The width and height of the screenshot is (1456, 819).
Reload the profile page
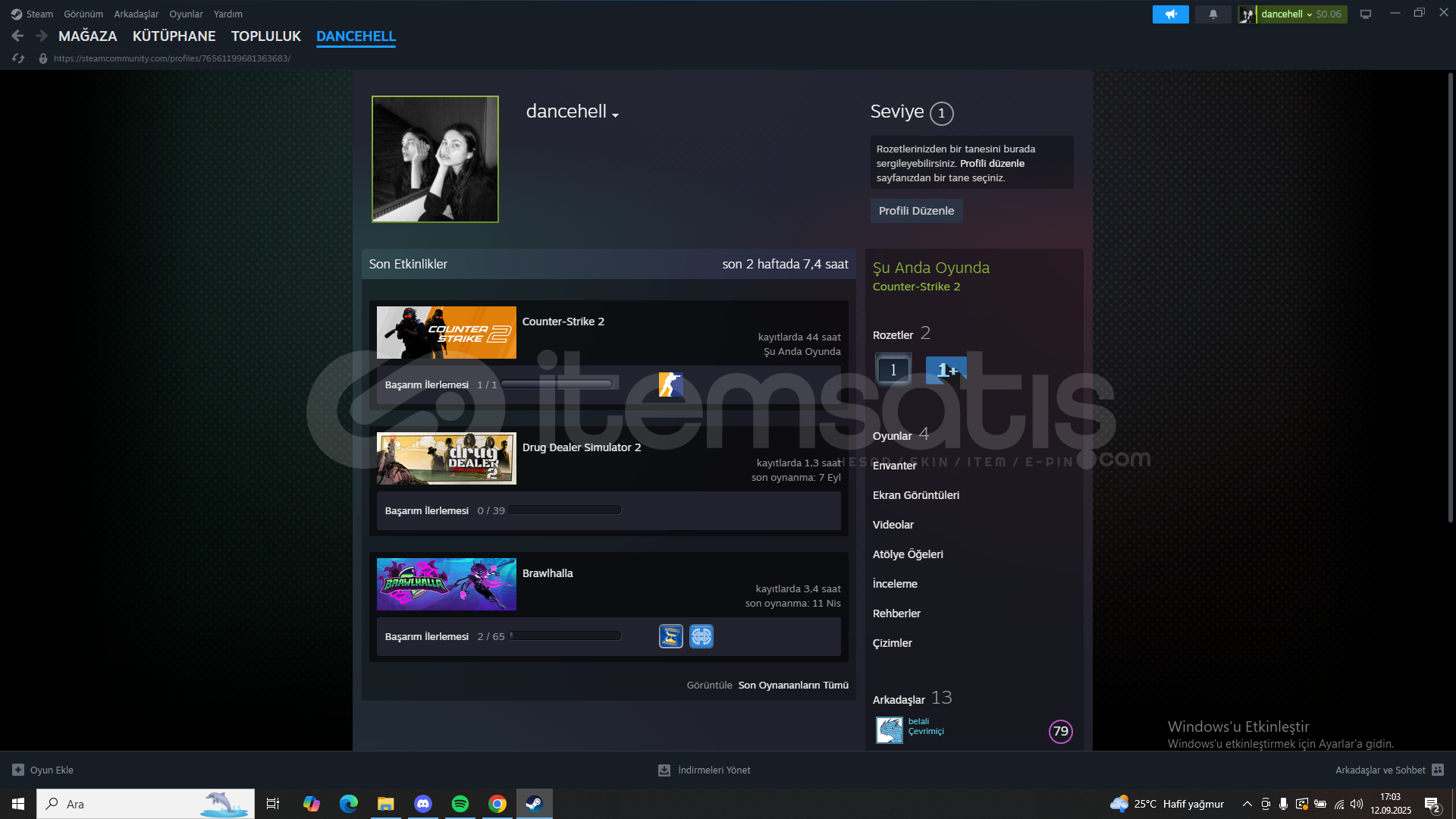[18, 58]
